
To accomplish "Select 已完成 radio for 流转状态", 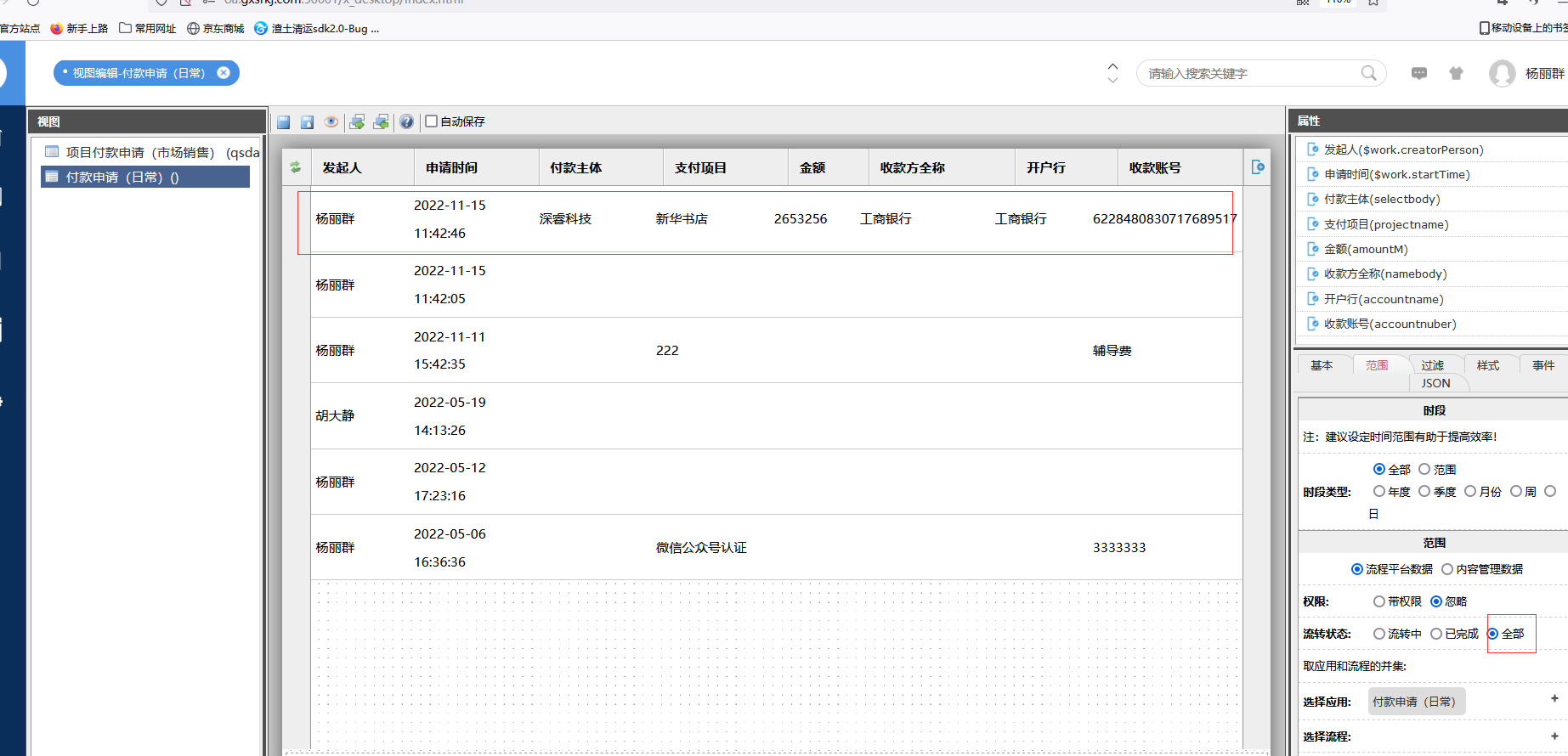I will 1436,634.
